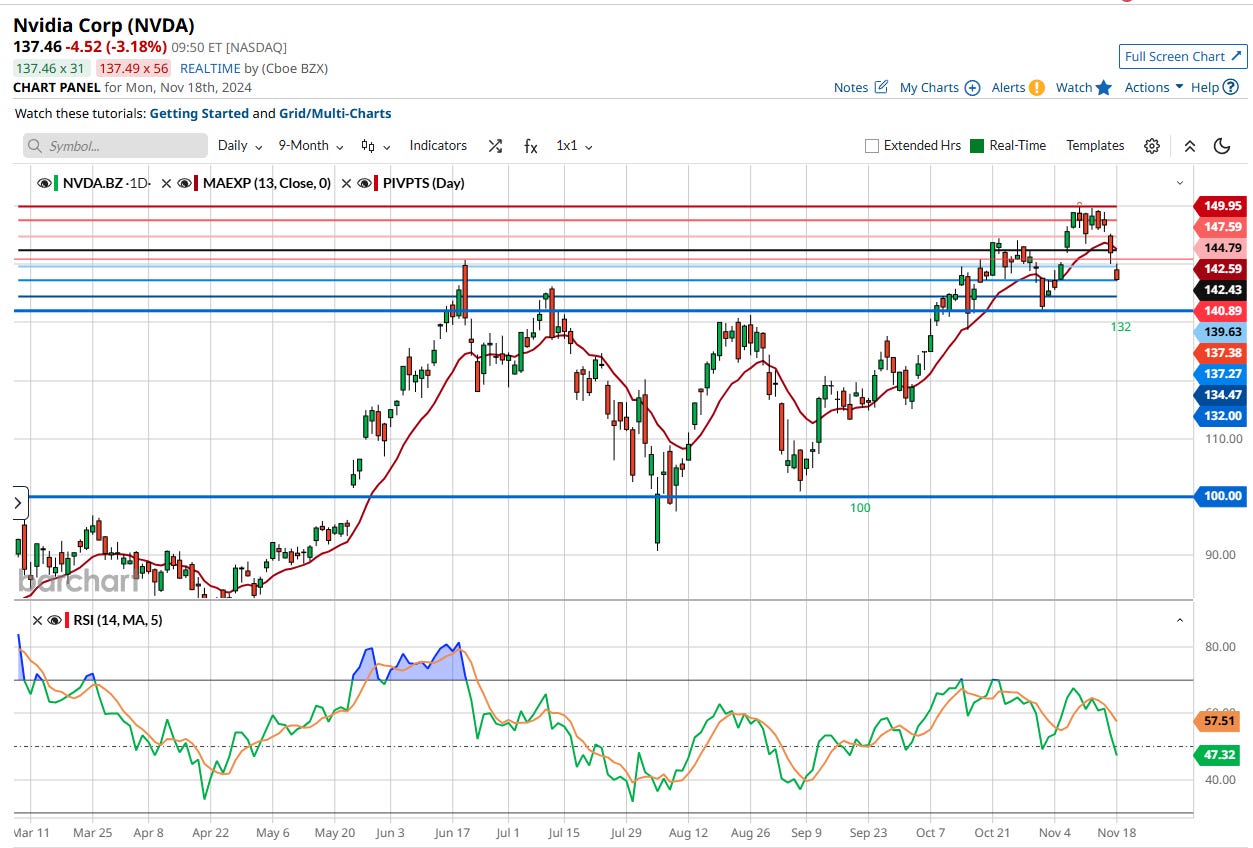Open the 9-Month period dropdown

tap(311, 145)
